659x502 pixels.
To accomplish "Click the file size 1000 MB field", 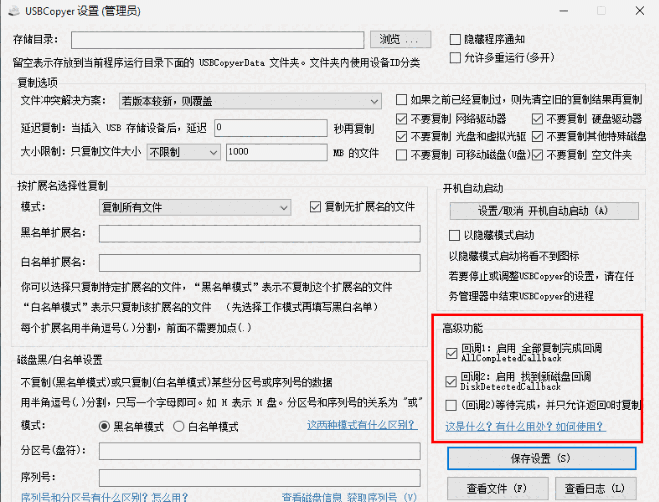I will pos(277,152).
